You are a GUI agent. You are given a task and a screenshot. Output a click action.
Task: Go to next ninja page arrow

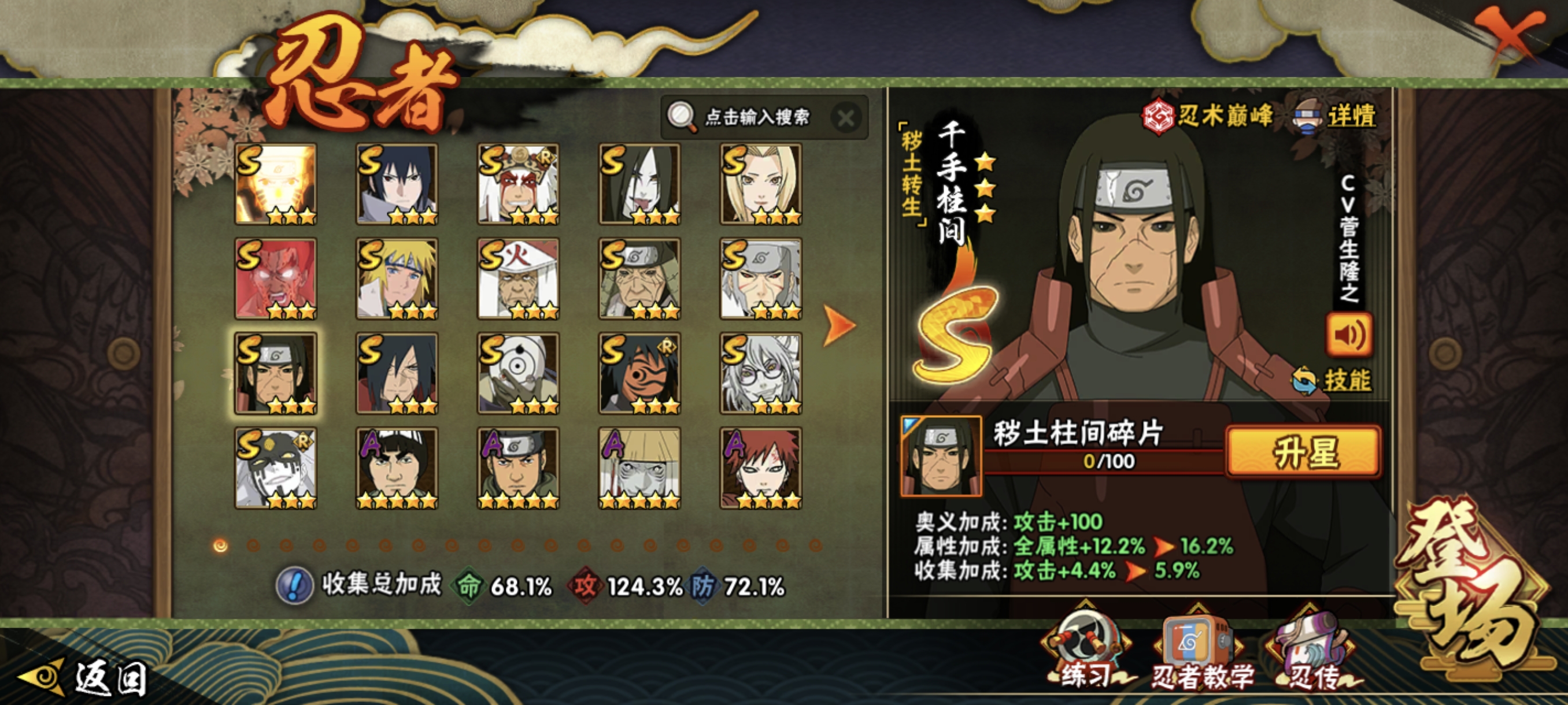pyautogui.click(x=839, y=326)
